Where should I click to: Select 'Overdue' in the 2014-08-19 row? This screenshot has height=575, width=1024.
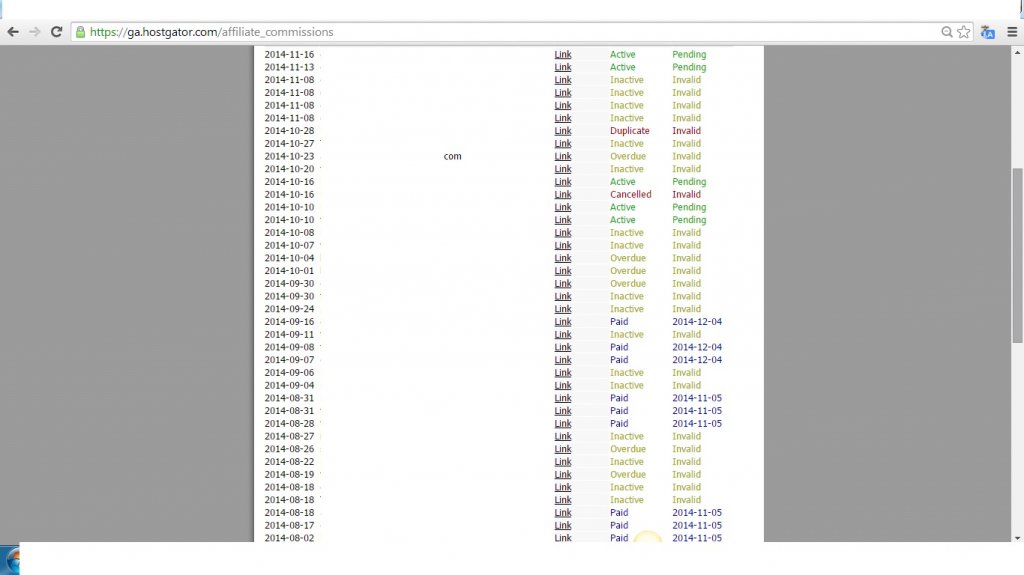click(x=628, y=474)
